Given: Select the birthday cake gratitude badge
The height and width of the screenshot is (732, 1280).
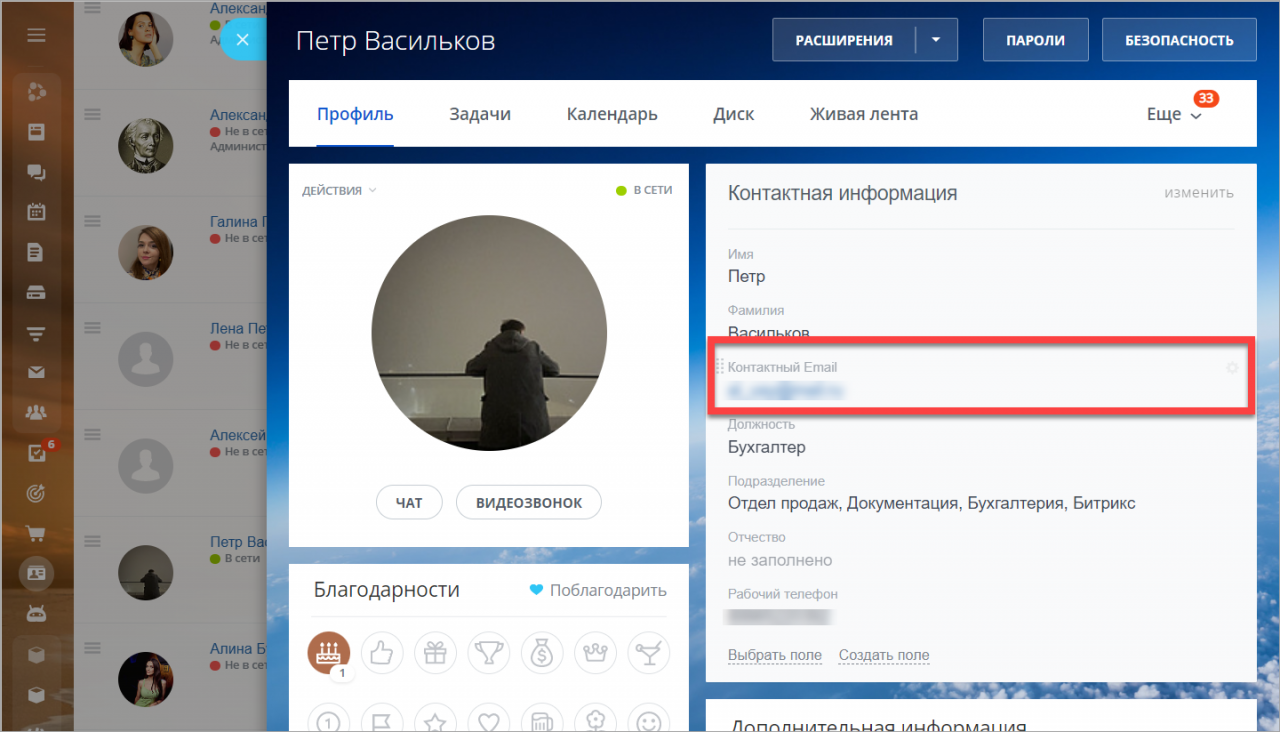Looking at the screenshot, I should (329, 653).
